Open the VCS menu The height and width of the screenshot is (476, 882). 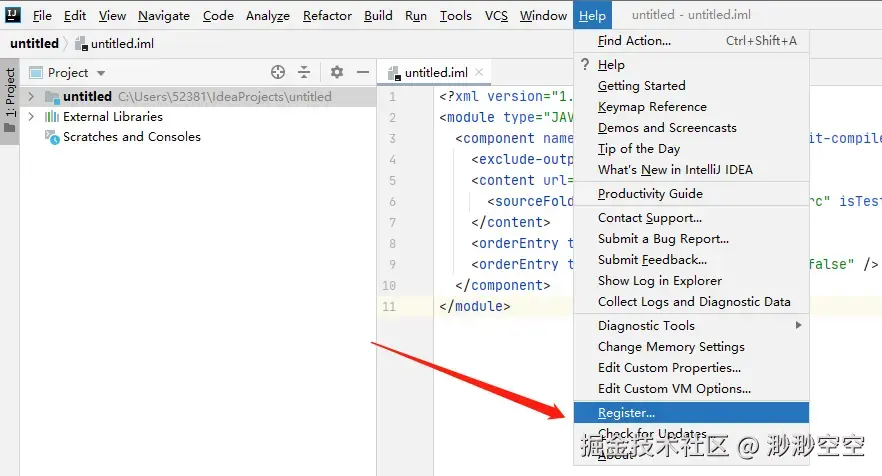(496, 16)
